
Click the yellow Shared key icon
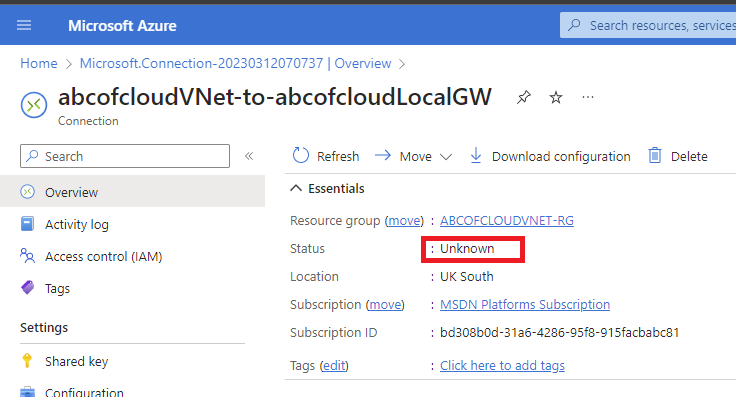[x=27, y=360]
